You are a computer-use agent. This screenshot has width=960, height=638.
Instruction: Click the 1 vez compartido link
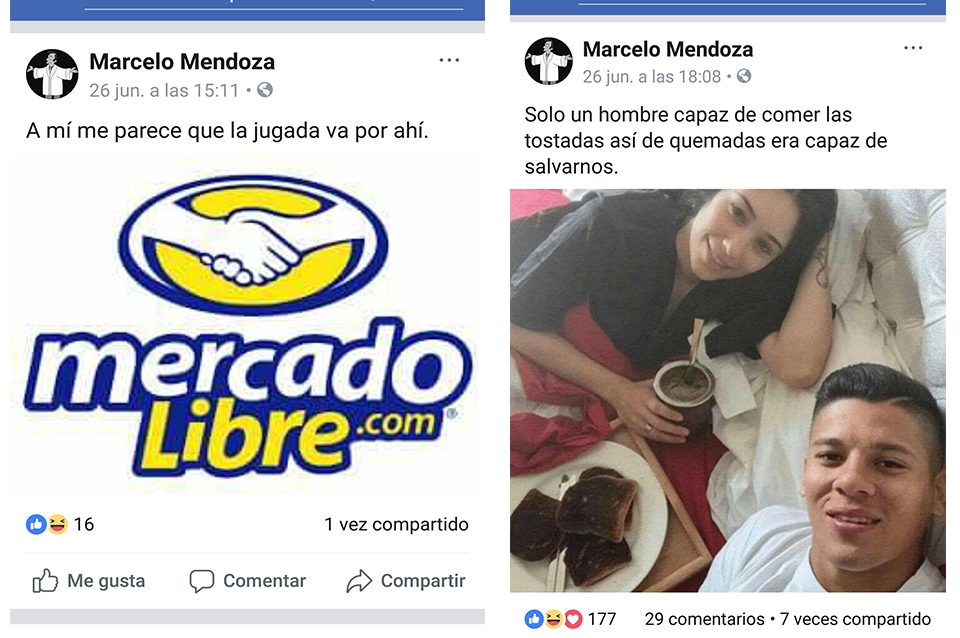coord(396,524)
